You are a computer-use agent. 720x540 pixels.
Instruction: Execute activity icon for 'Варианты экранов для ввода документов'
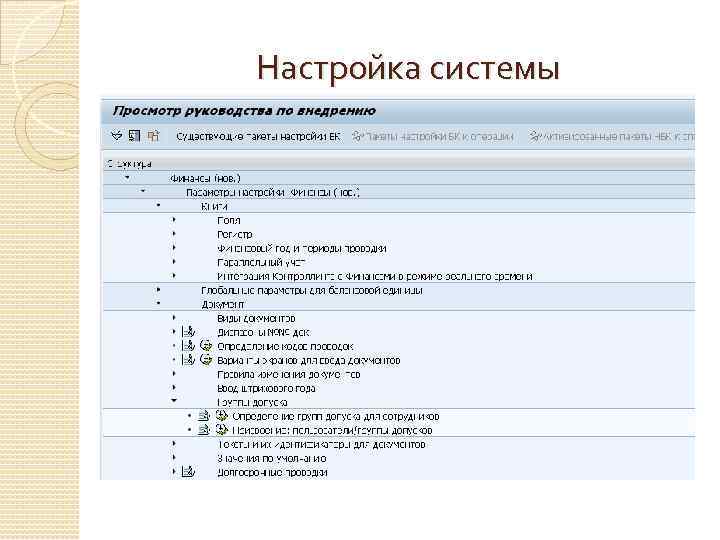[206, 360]
